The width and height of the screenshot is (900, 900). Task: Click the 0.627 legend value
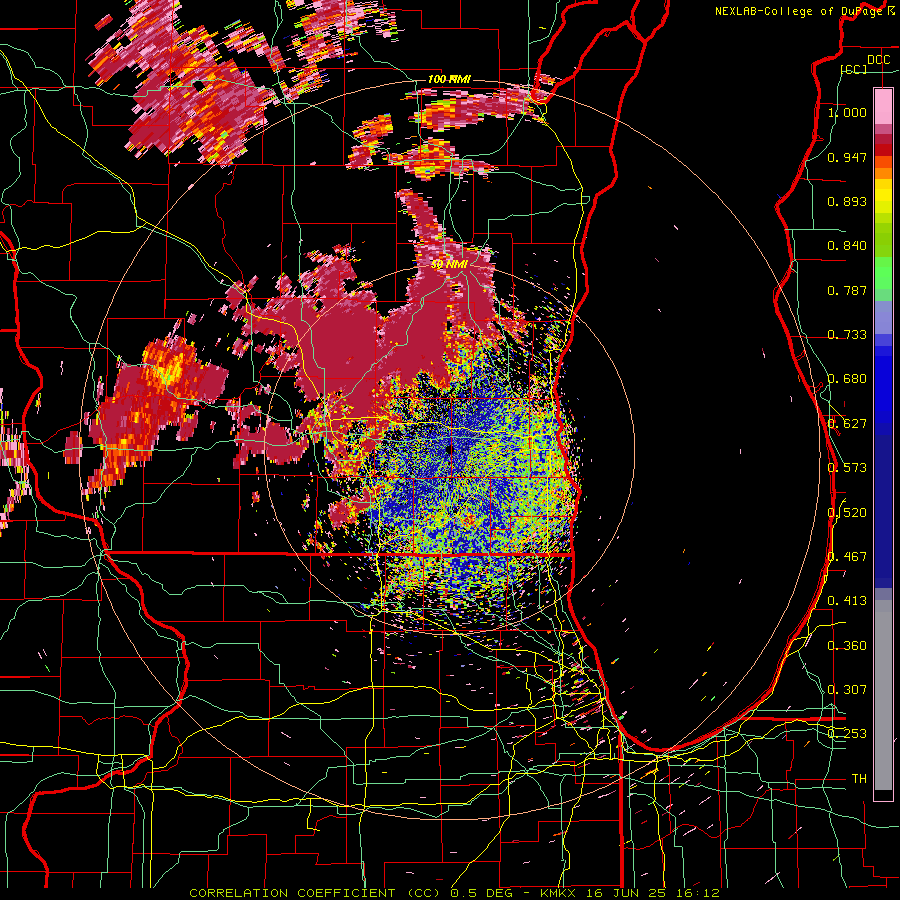coord(847,424)
